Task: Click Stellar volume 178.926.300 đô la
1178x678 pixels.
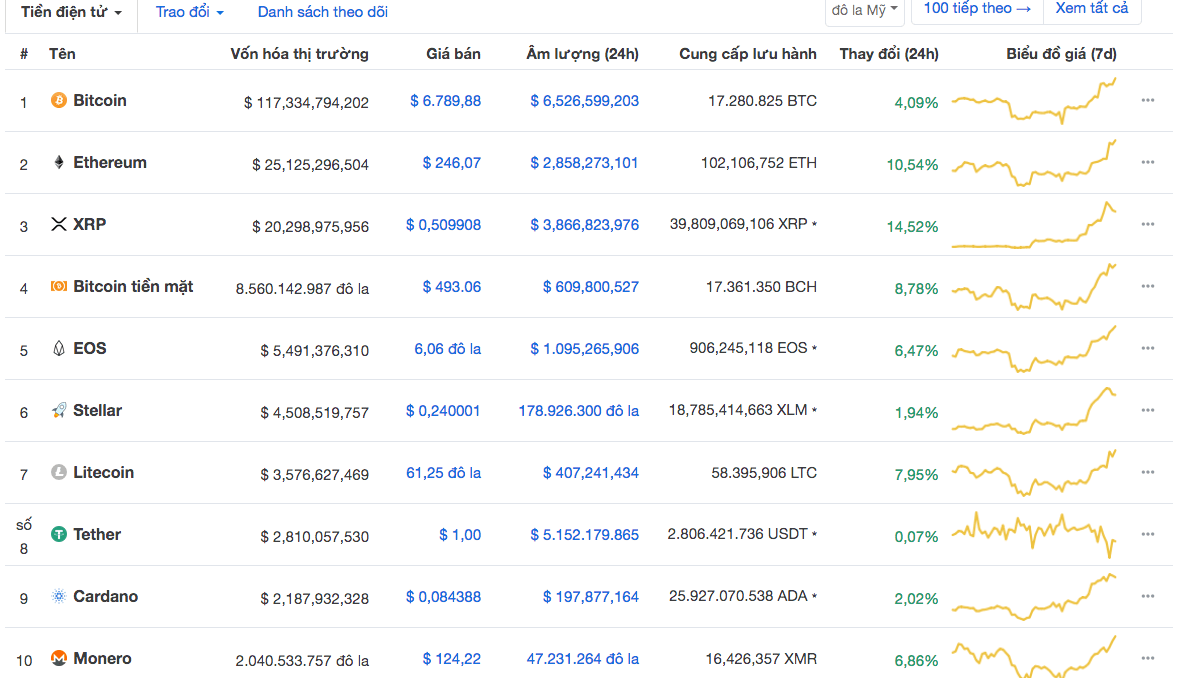Action: pyautogui.click(x=578, y=411)
